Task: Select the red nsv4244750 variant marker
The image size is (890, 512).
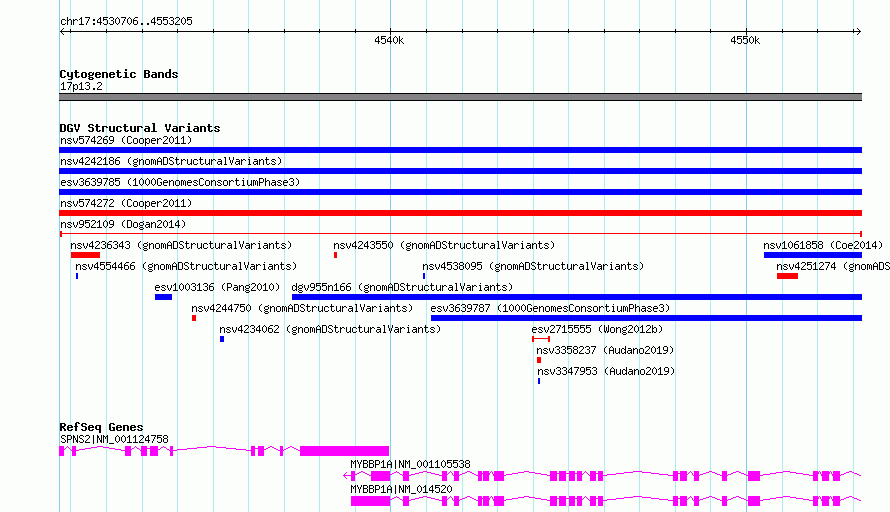Action: (x=194, y=318)
